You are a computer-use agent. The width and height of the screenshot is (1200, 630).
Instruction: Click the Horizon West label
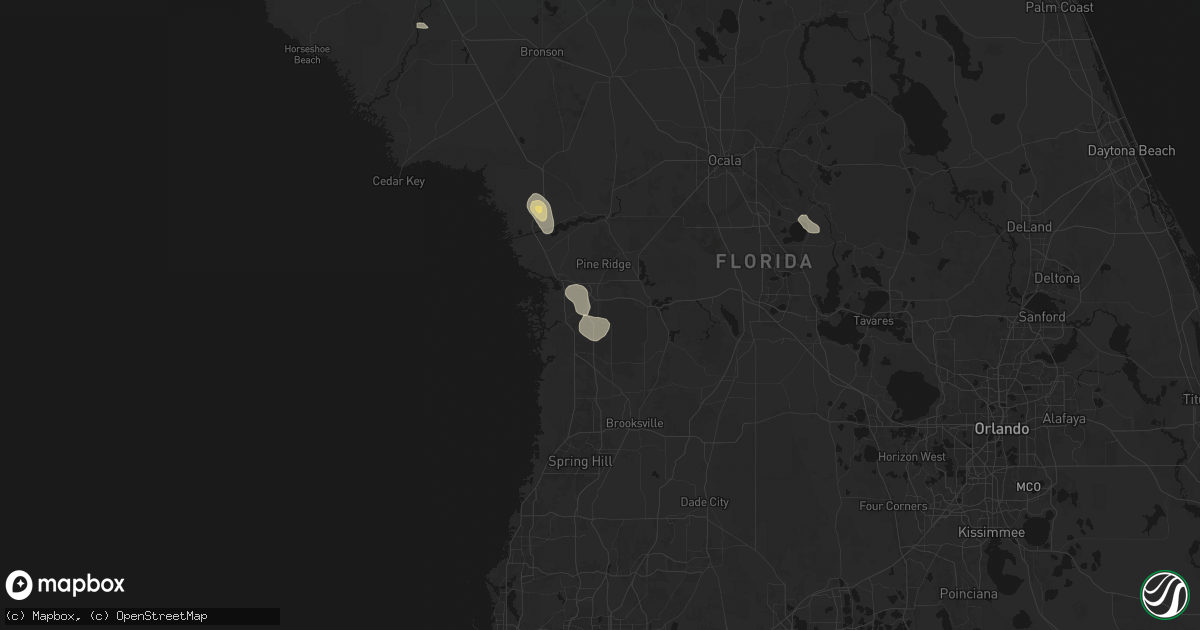[911, 457]
